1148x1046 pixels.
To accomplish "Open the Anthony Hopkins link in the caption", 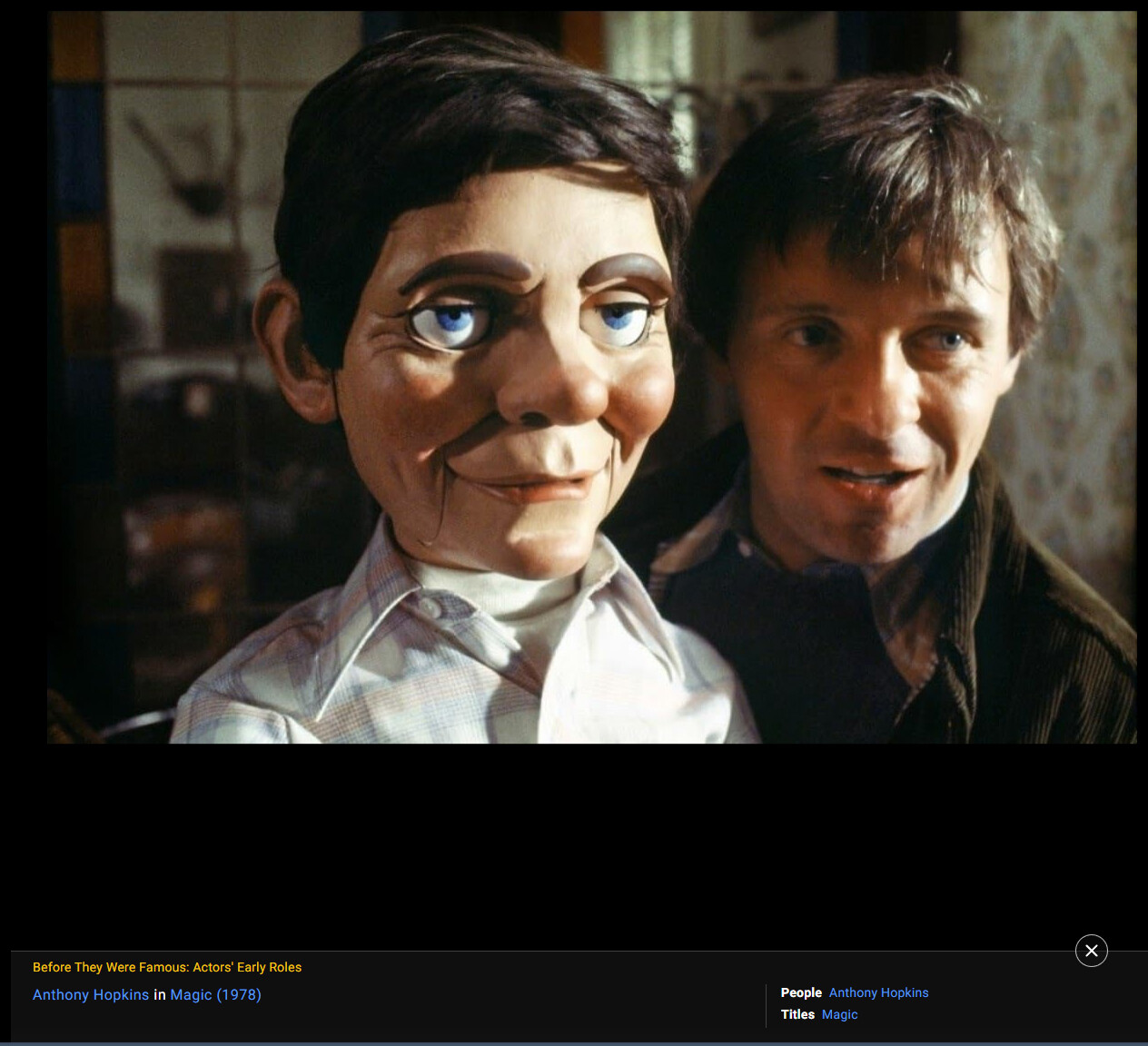I will (91, 995).
